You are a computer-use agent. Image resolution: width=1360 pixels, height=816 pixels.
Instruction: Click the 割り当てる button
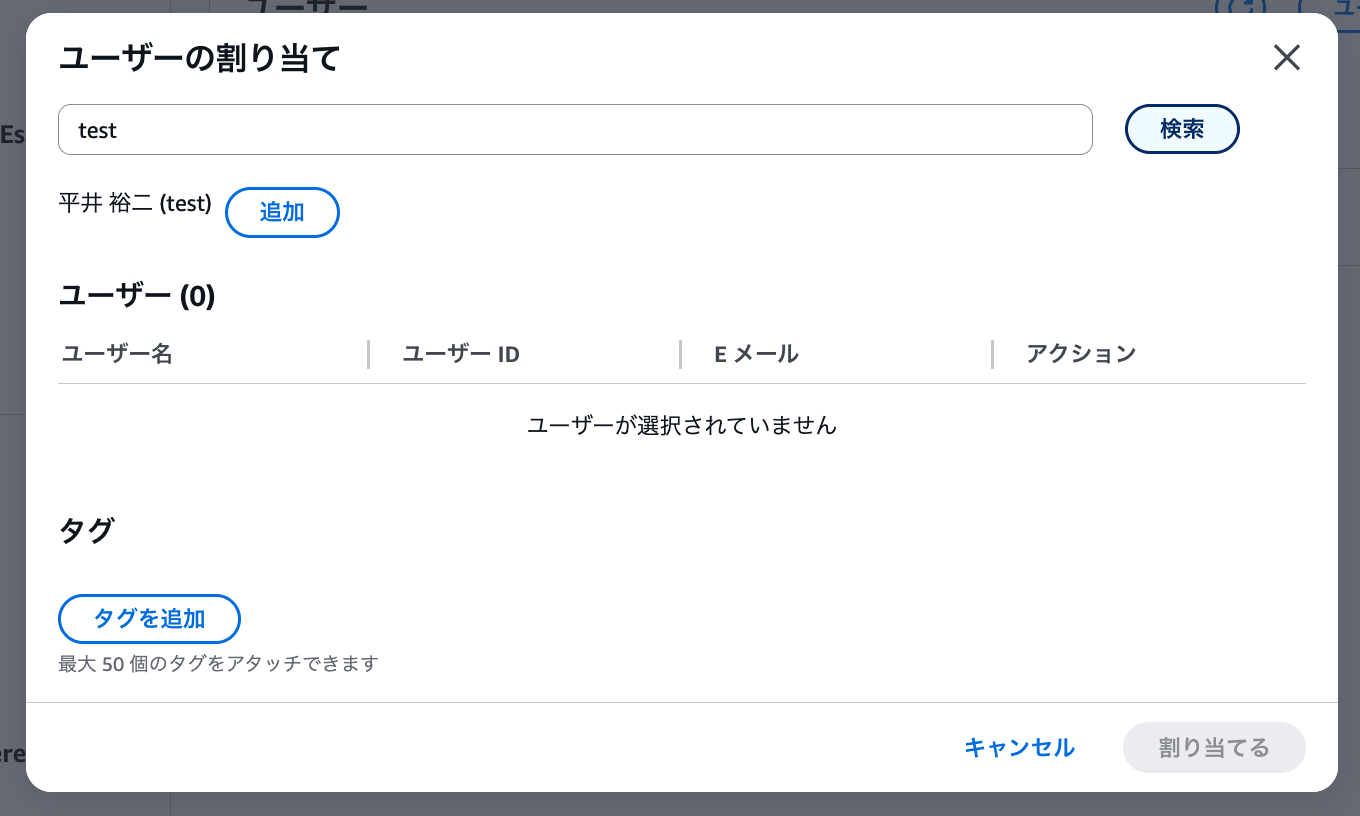1214,748
